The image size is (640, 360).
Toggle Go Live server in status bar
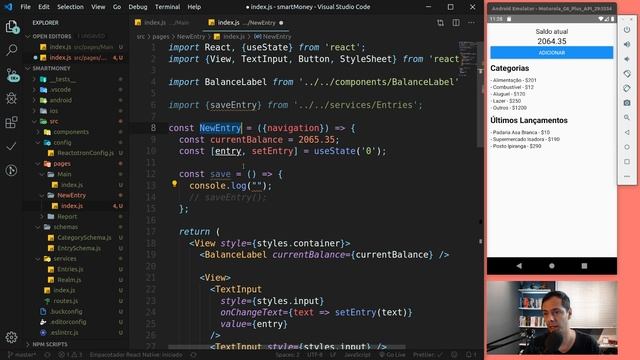[392, 355]
